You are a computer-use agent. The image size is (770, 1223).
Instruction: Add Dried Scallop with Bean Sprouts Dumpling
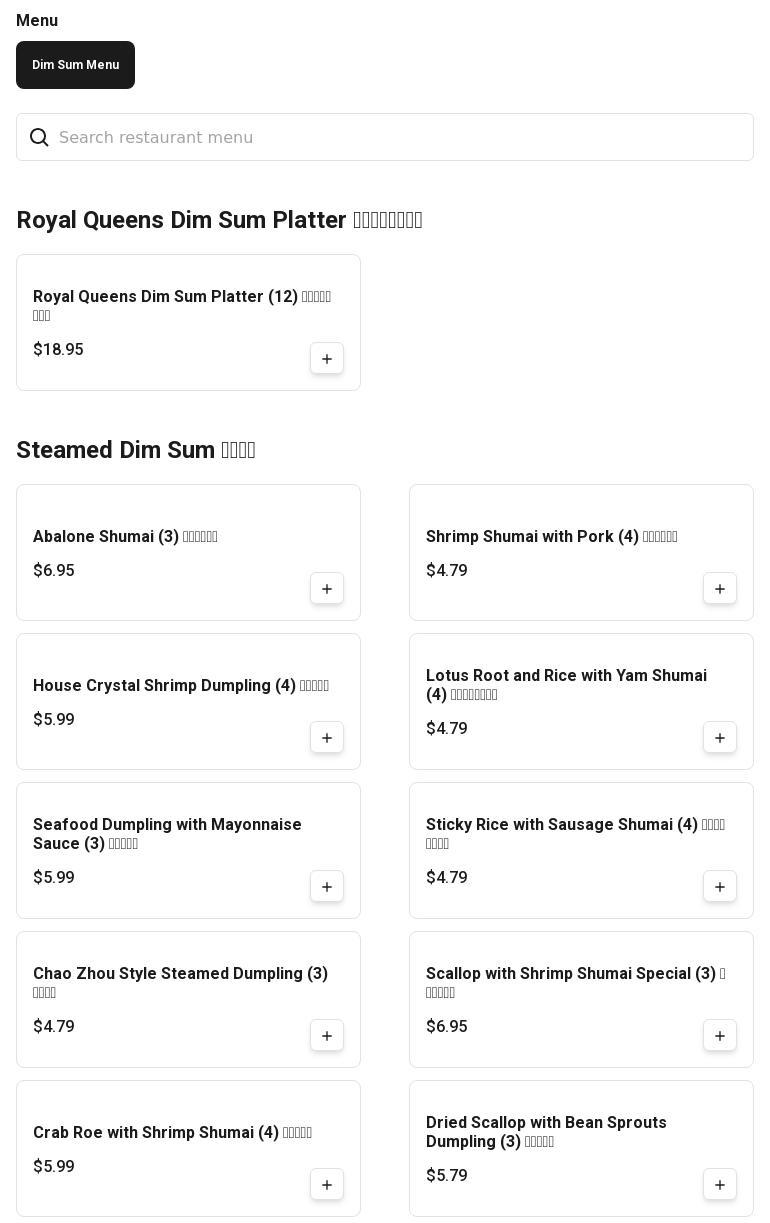click(x=720, y=1185)
